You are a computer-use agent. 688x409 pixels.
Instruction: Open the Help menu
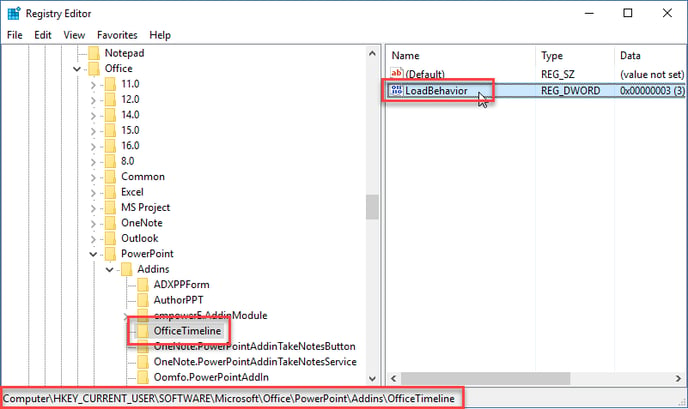click(x=160, y=35)
